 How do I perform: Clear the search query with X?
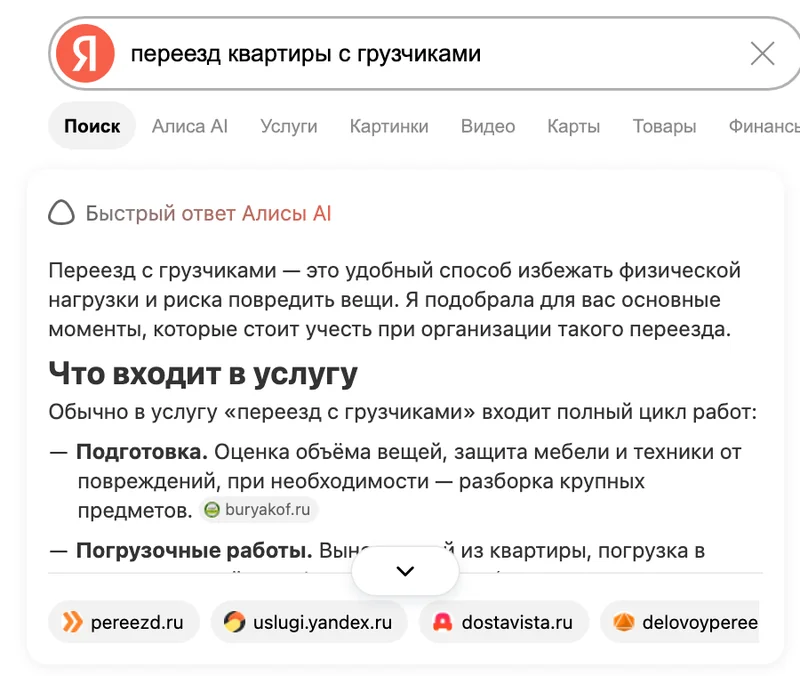click(x=762, y=54)
